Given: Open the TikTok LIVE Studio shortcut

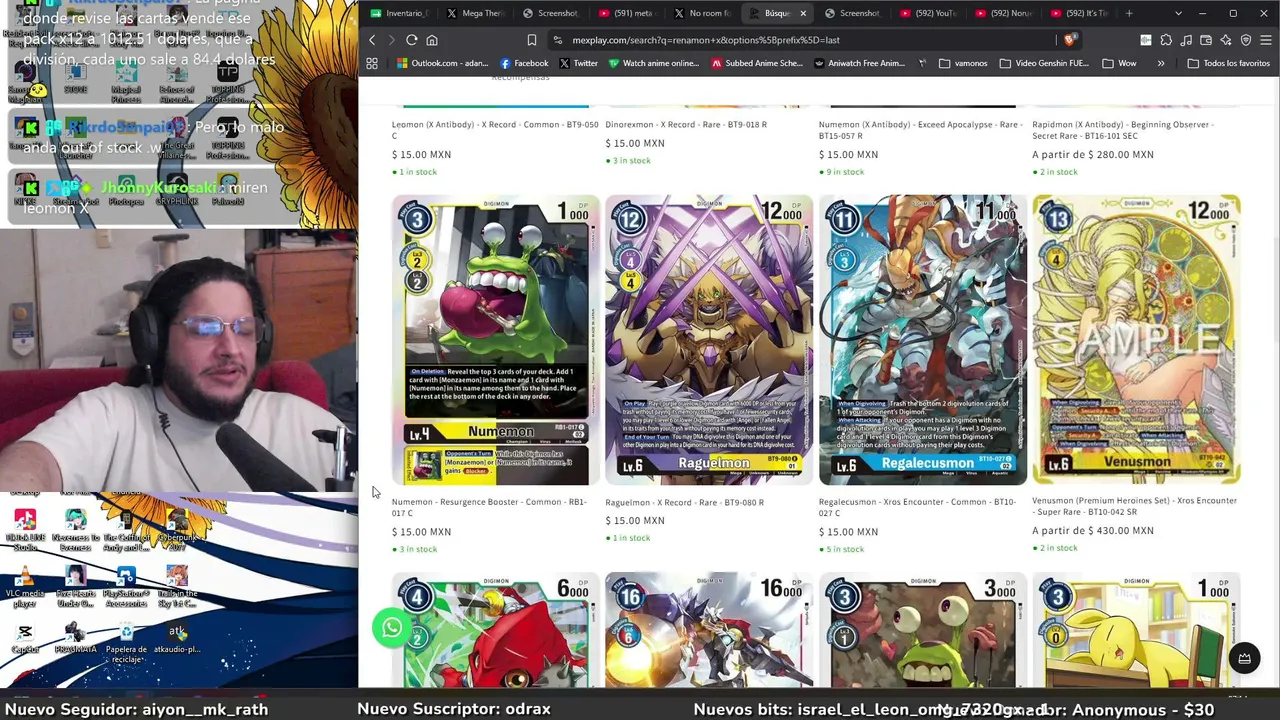Looking at the screenshot, I should pos(25,532).
